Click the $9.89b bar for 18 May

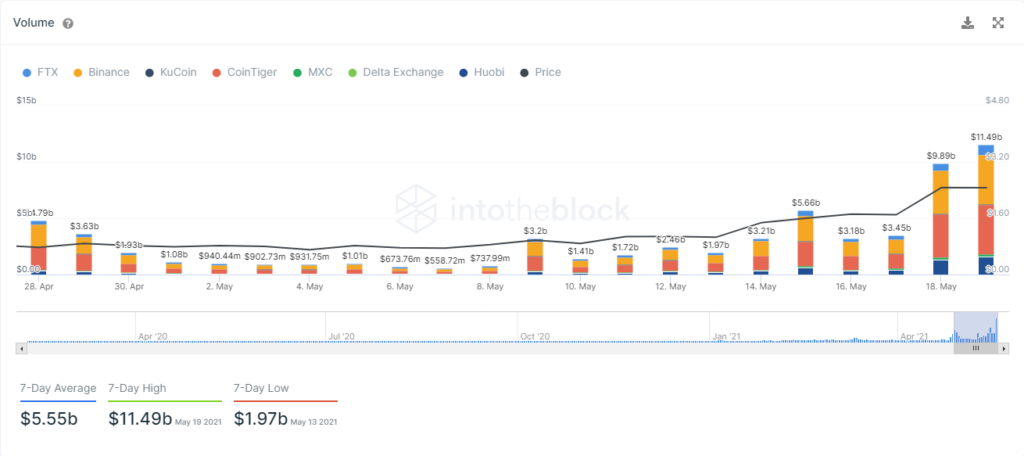(x=940, y=219)
